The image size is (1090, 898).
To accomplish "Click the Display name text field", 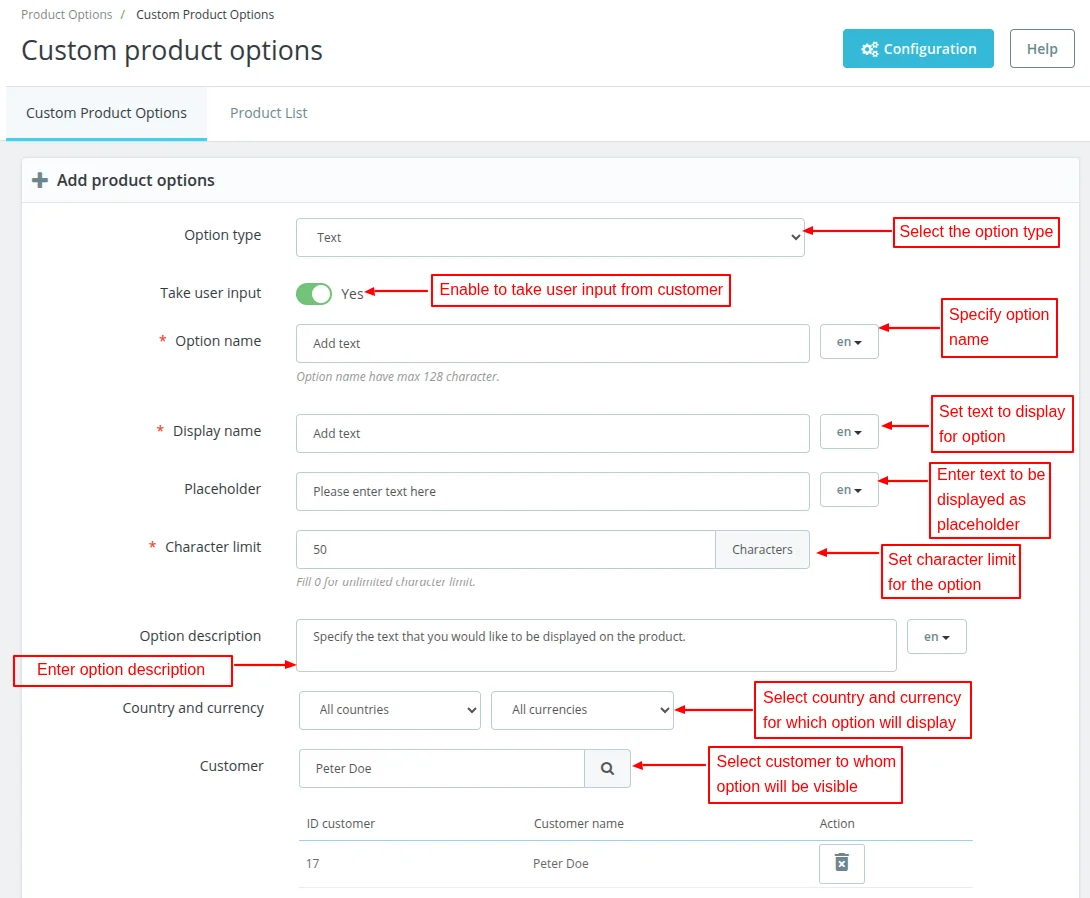I will click(553, 432).
